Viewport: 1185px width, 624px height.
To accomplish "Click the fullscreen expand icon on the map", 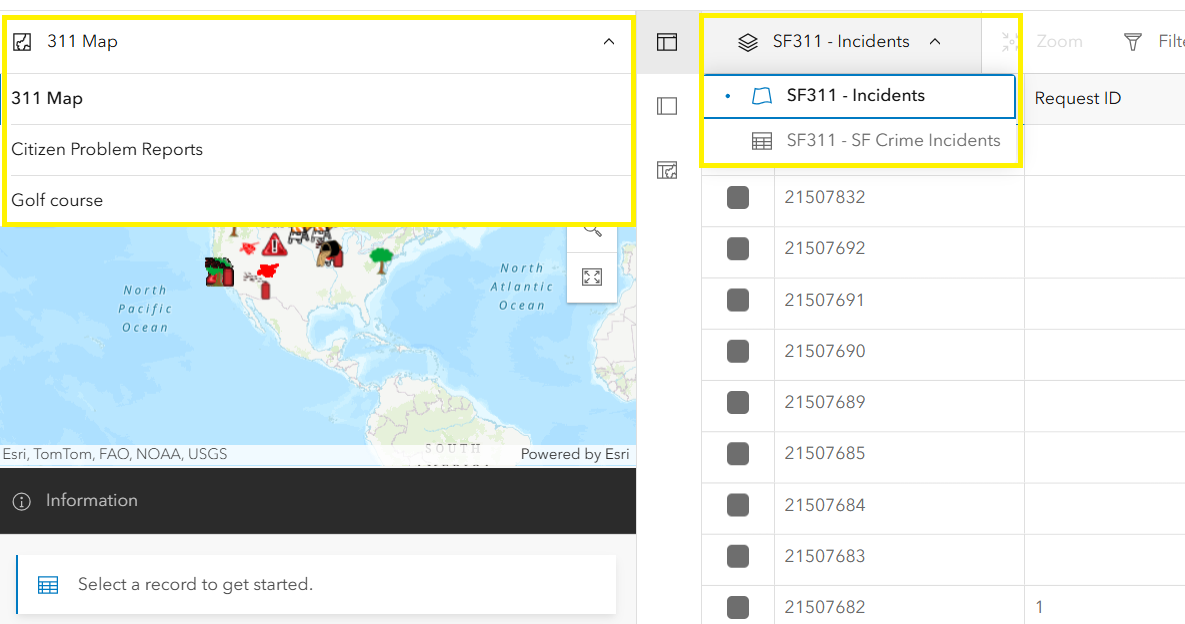I will tap(592, 277).
